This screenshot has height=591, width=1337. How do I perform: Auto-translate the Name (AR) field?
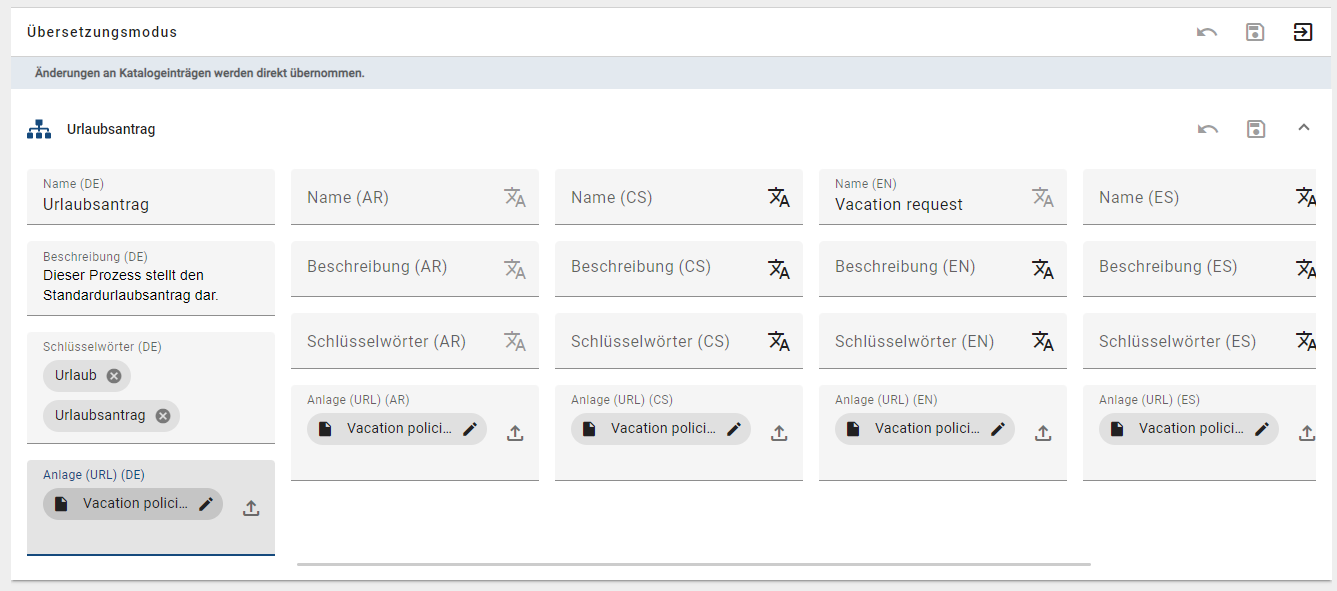[x=516, y=197]
